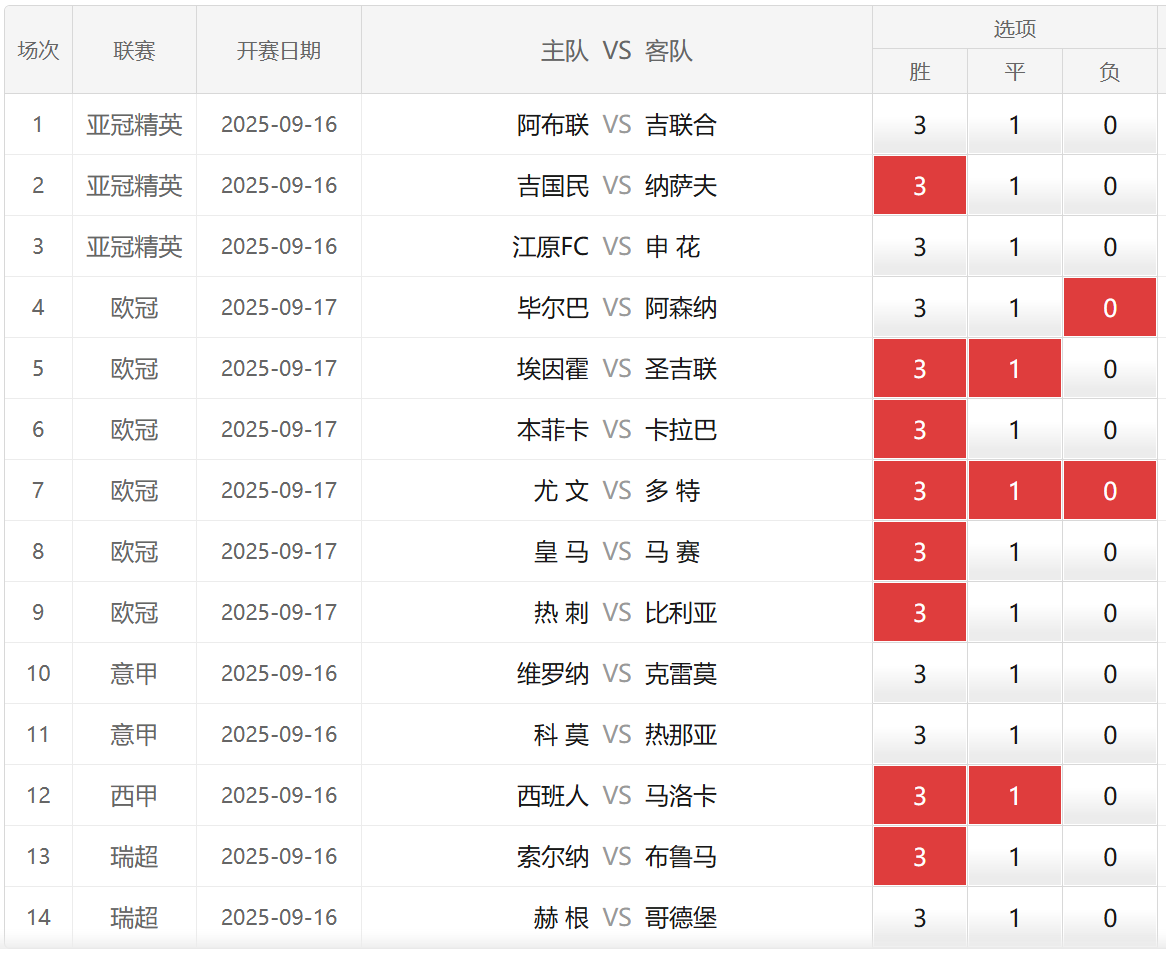Click the 主队 VS 客队 column header
The image size is (1166, 954).
pos(616,51)
